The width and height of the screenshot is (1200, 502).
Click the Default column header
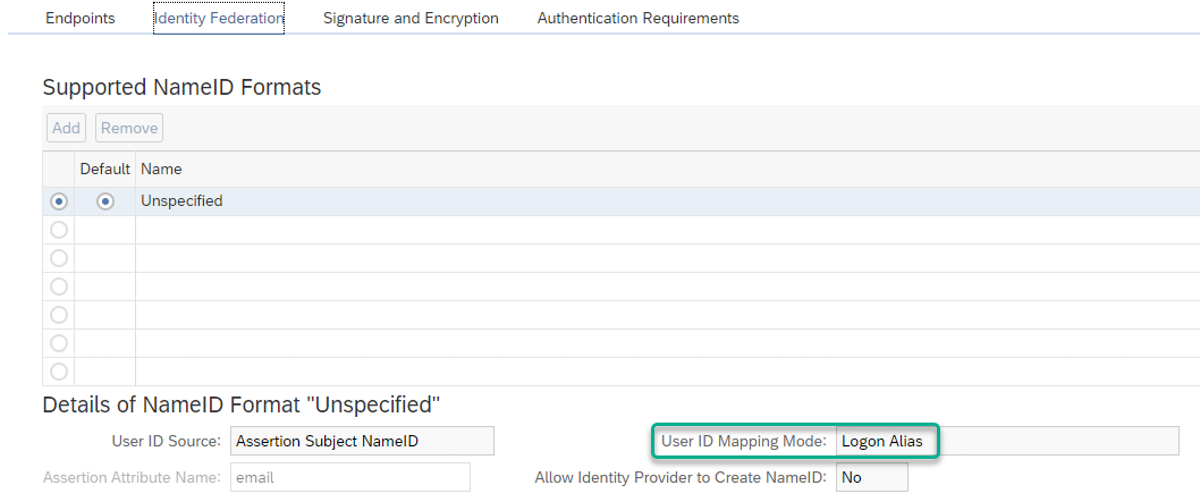[105, 169]
